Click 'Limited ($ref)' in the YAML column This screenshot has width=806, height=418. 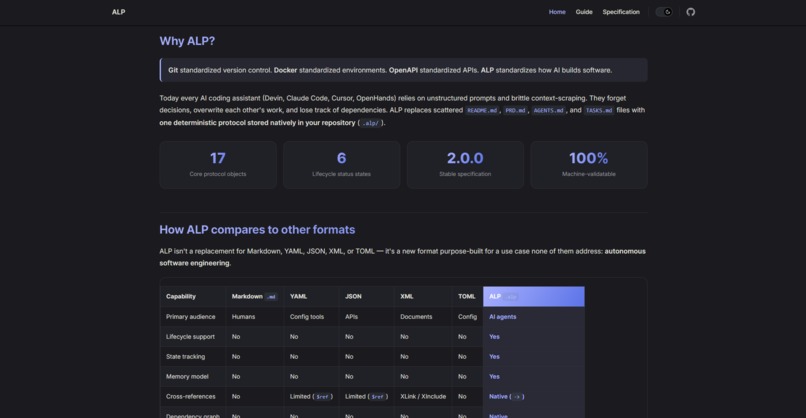[311, 397]
